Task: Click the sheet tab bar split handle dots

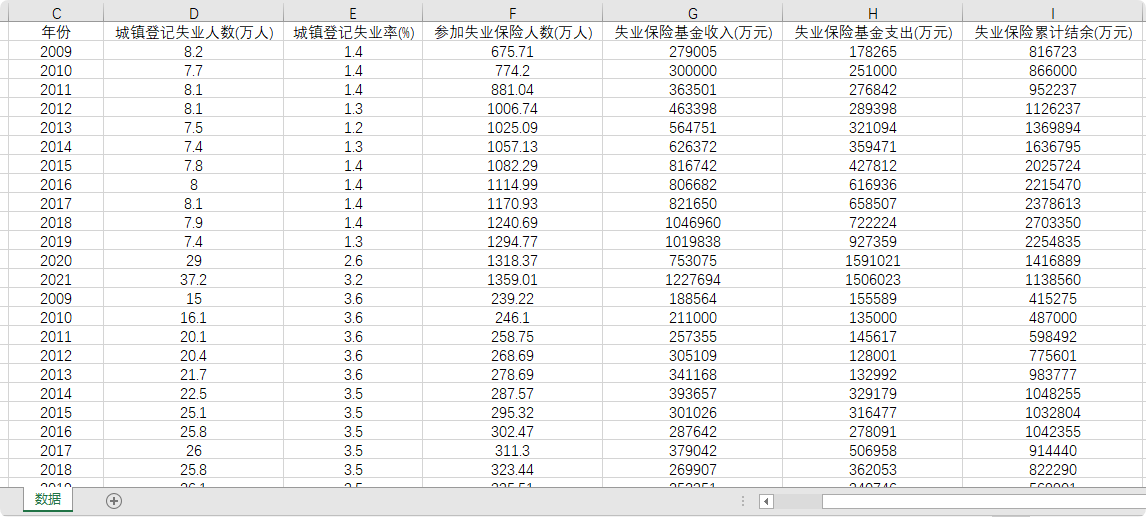Action: (x=743, y=502)
